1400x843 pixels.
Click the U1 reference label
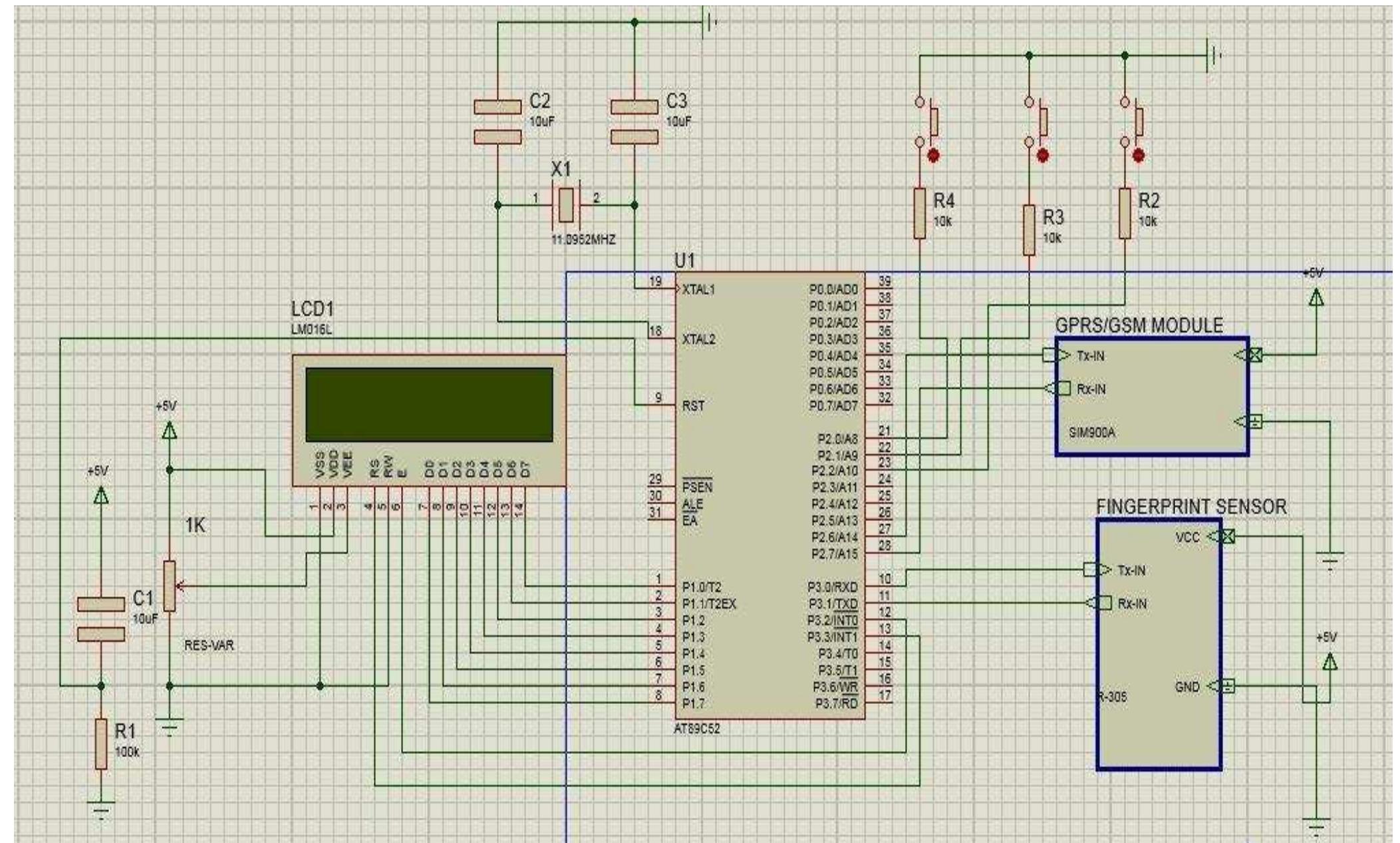click(684, 261)
